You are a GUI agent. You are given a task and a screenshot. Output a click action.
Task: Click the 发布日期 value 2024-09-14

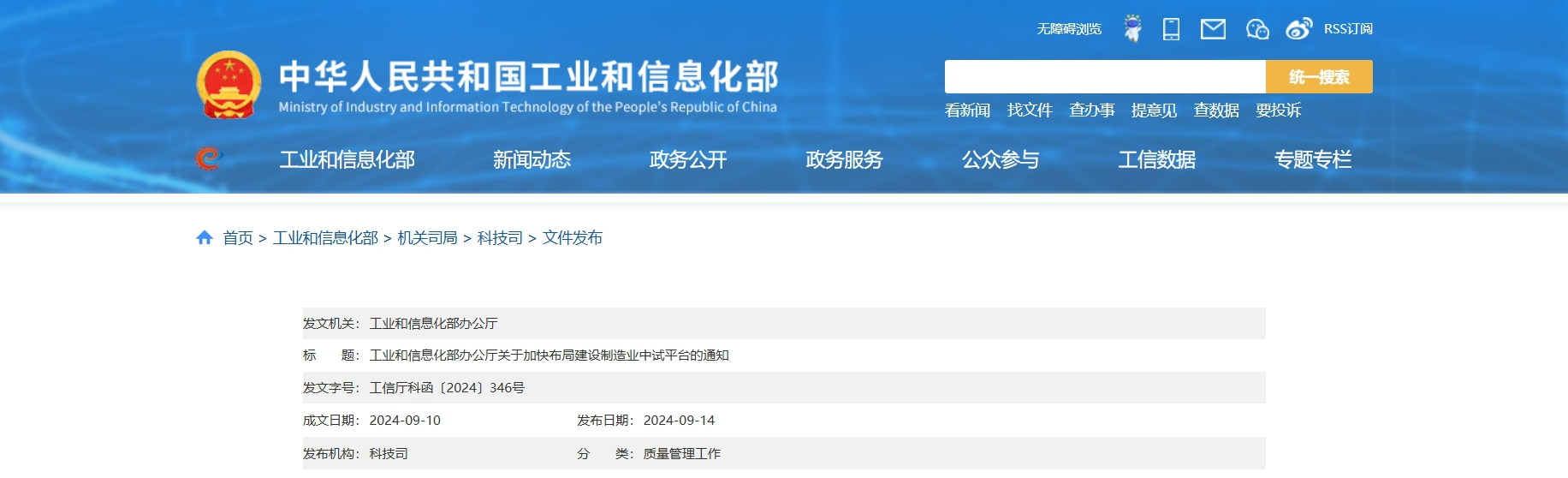679,421
